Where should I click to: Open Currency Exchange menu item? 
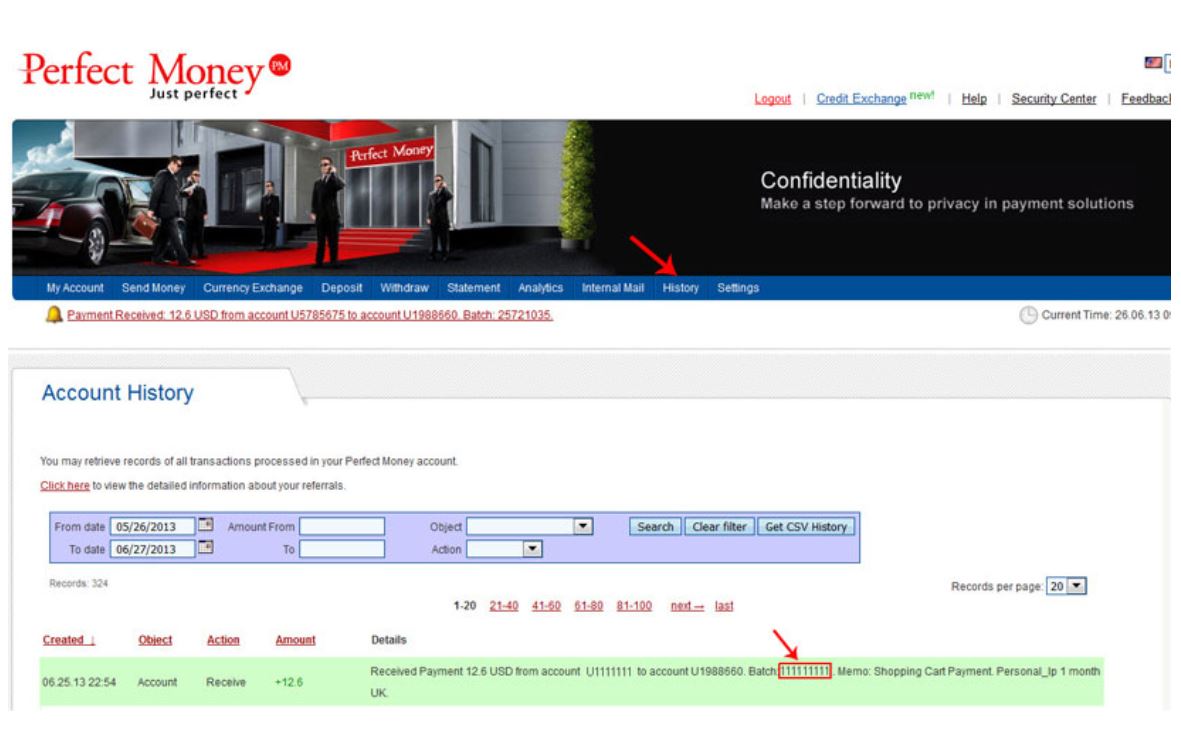click(252, 288)
